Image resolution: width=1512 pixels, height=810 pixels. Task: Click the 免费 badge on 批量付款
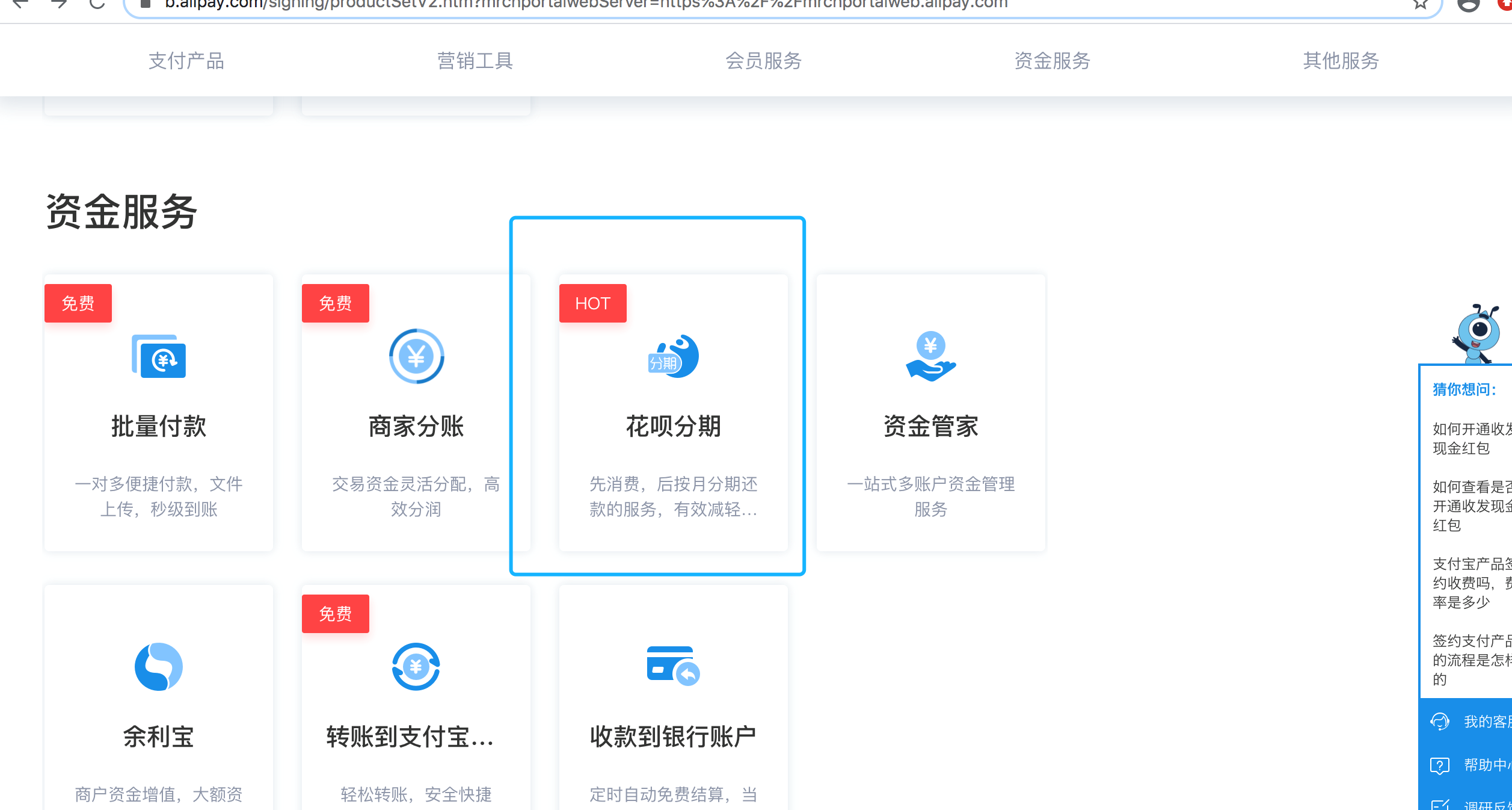78,303
